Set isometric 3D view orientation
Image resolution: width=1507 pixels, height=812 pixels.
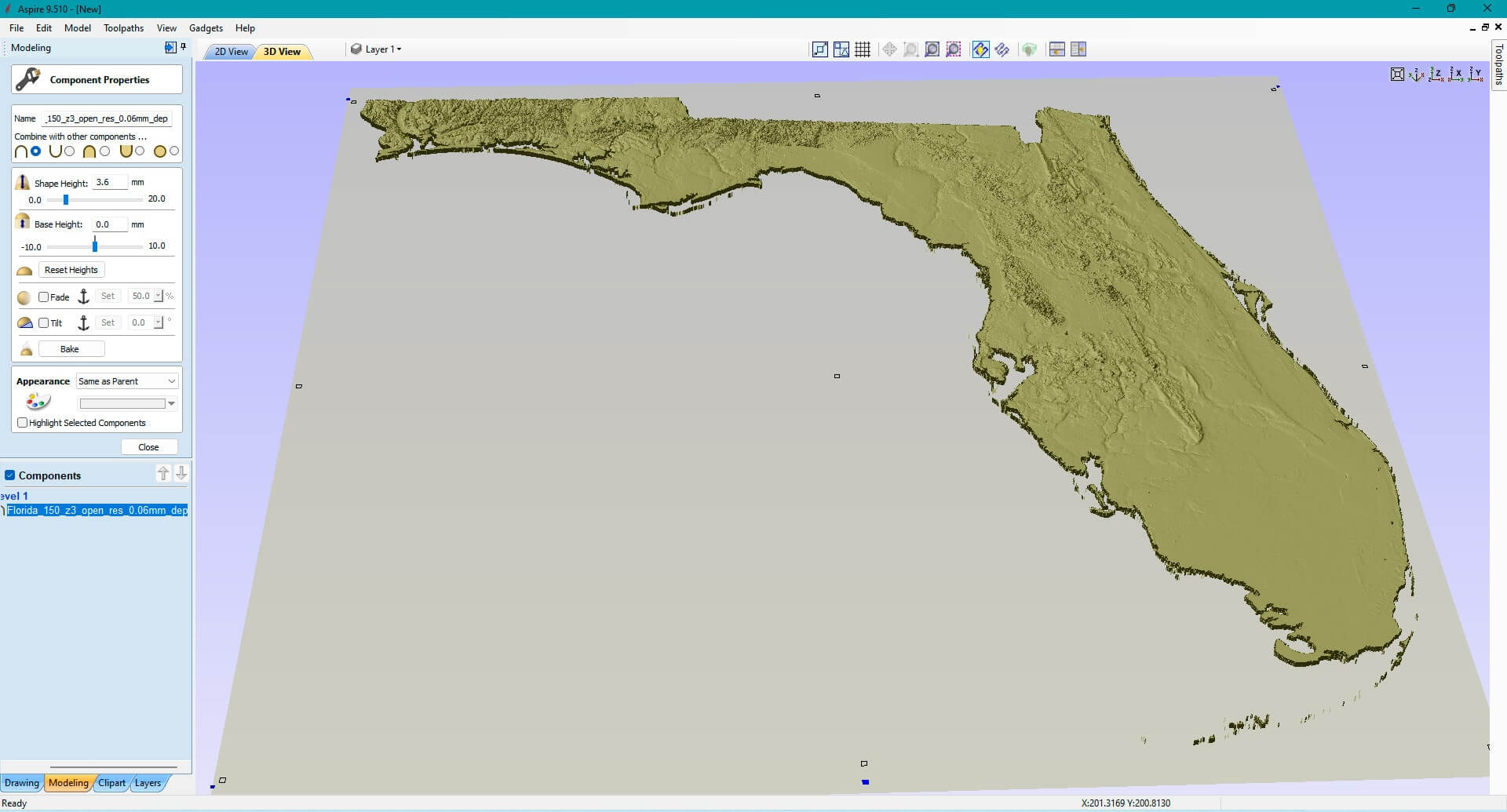click(x=1417, y=75)
